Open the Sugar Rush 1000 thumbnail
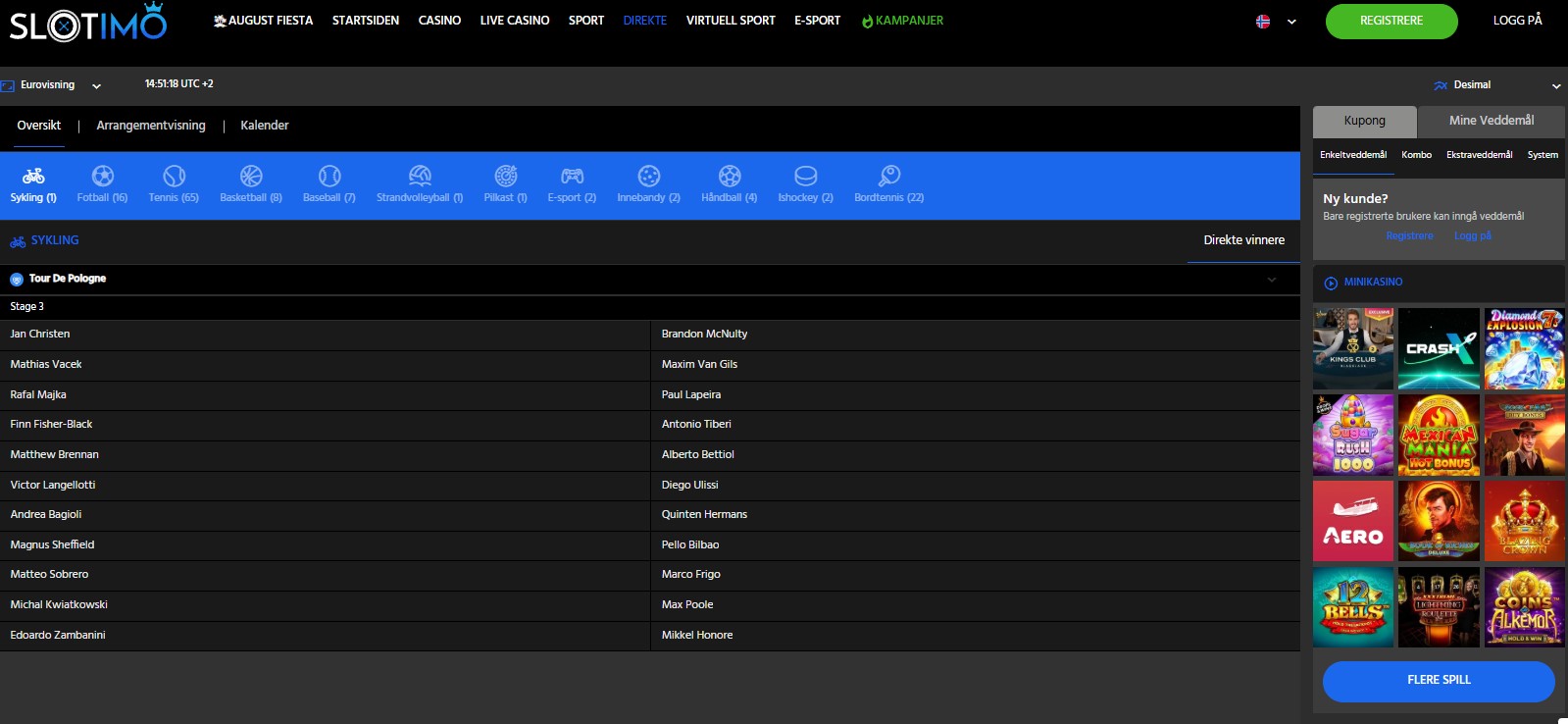Screen dimensions: 1568x724 (x=1353, y=436)
